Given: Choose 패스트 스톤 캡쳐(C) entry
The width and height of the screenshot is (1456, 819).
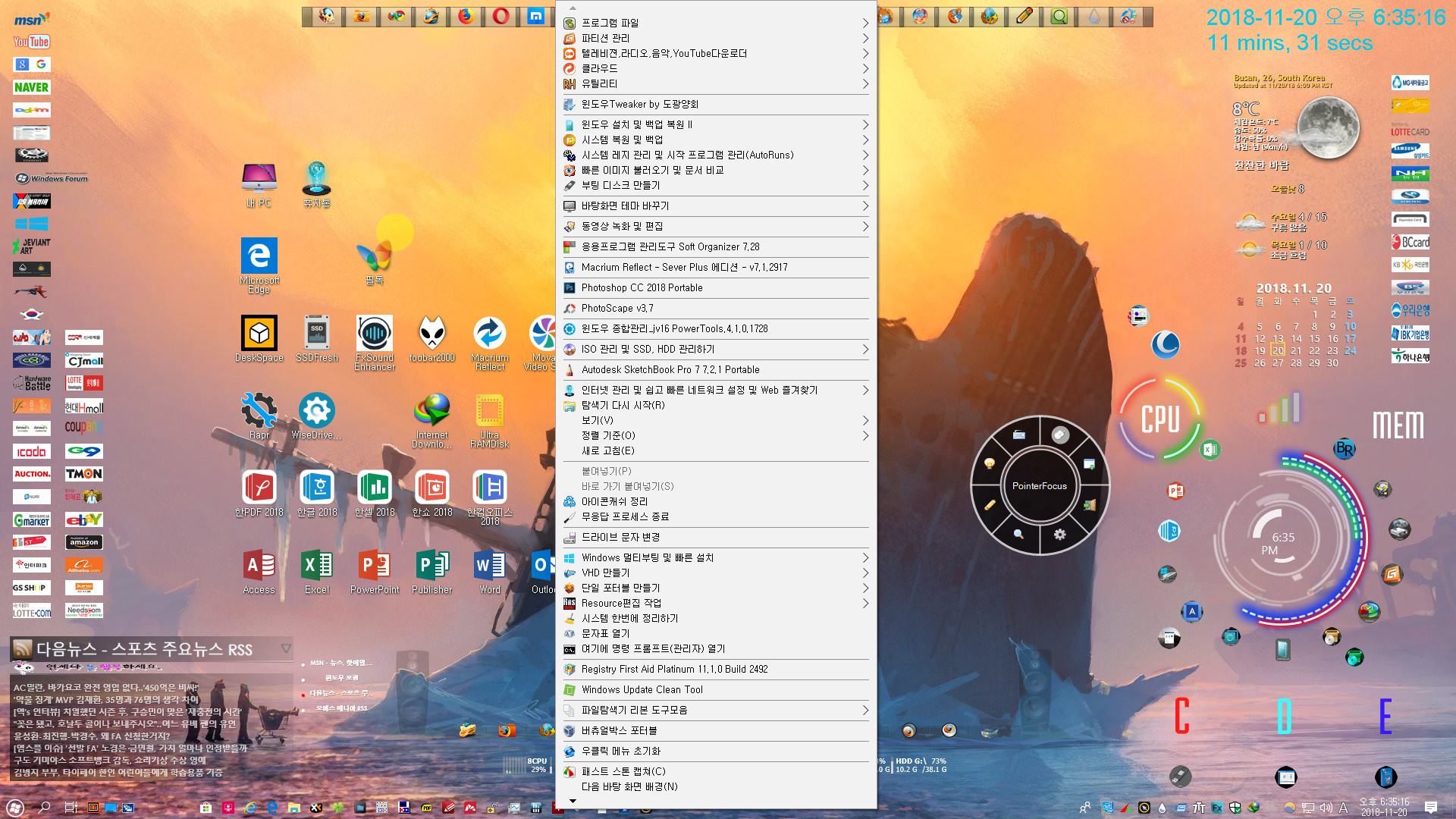Looking at the screenshot, I should coord(716,771).
